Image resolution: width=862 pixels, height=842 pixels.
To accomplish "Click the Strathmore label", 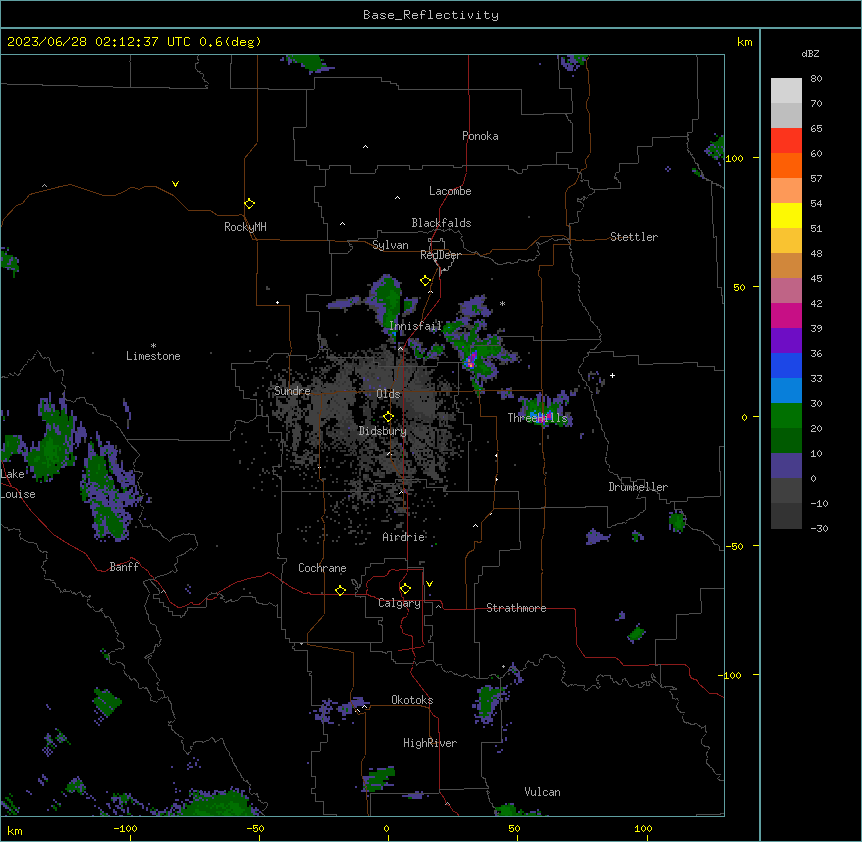I will (516, 608).
